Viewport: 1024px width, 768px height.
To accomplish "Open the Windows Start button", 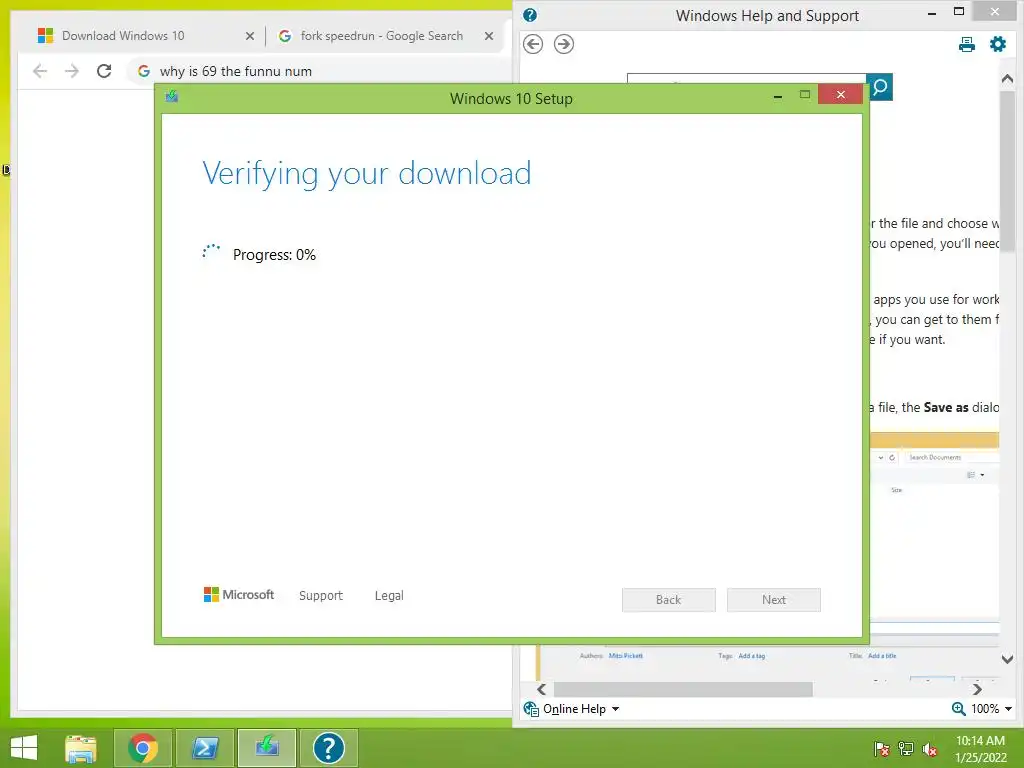I will 24,748.
